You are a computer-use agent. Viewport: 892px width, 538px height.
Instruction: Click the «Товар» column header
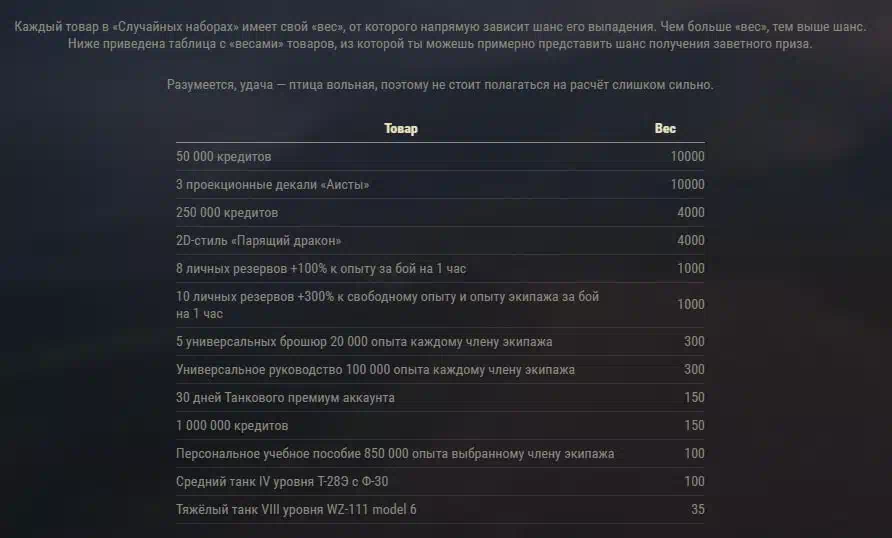[400, 129]
